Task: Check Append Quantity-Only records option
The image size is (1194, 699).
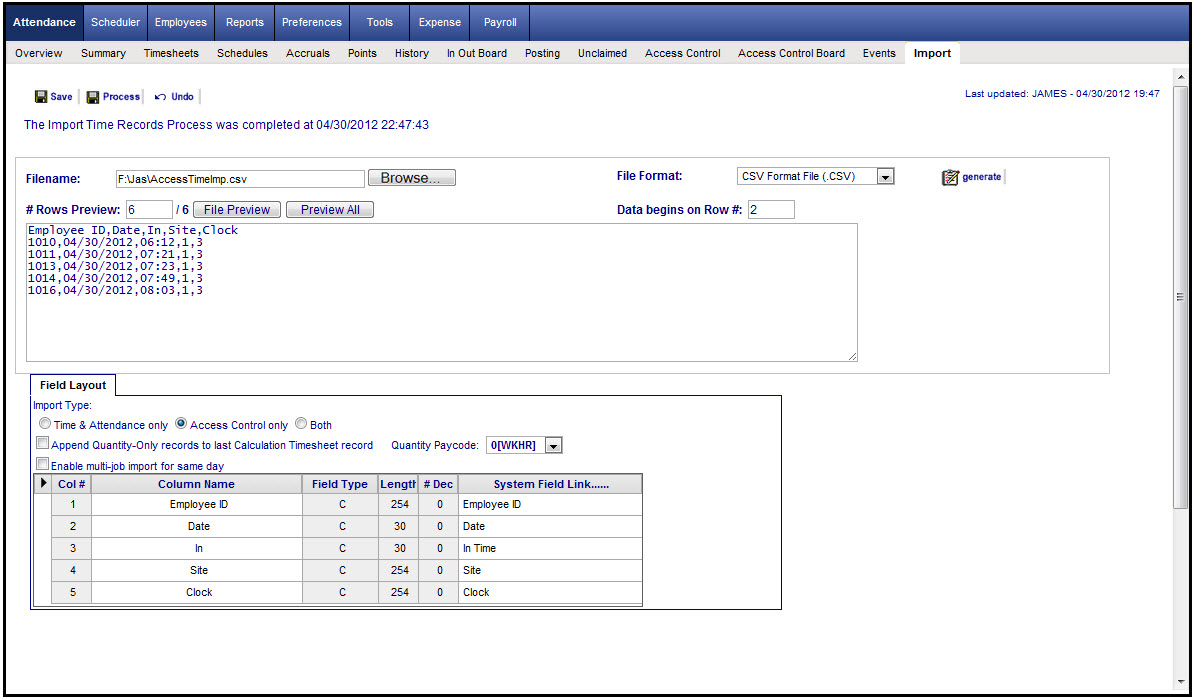Action: 42,442
